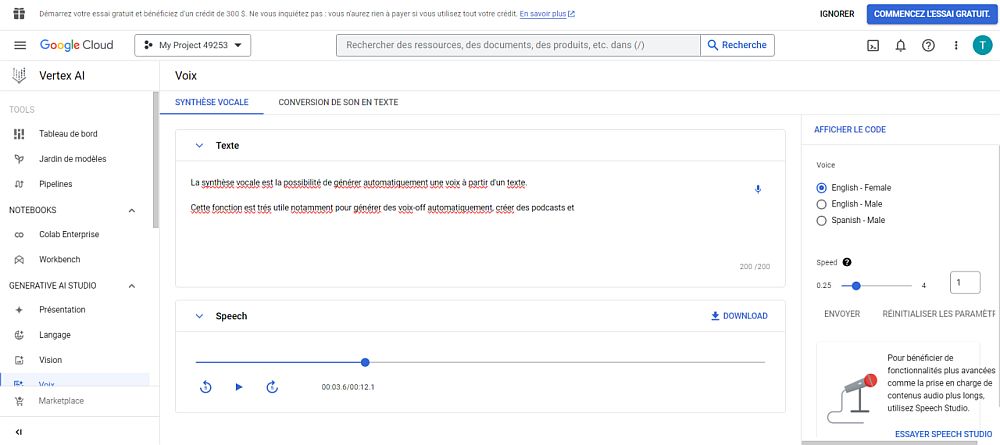Open the notifications bell
The image size is (1000, 445).
900,45
